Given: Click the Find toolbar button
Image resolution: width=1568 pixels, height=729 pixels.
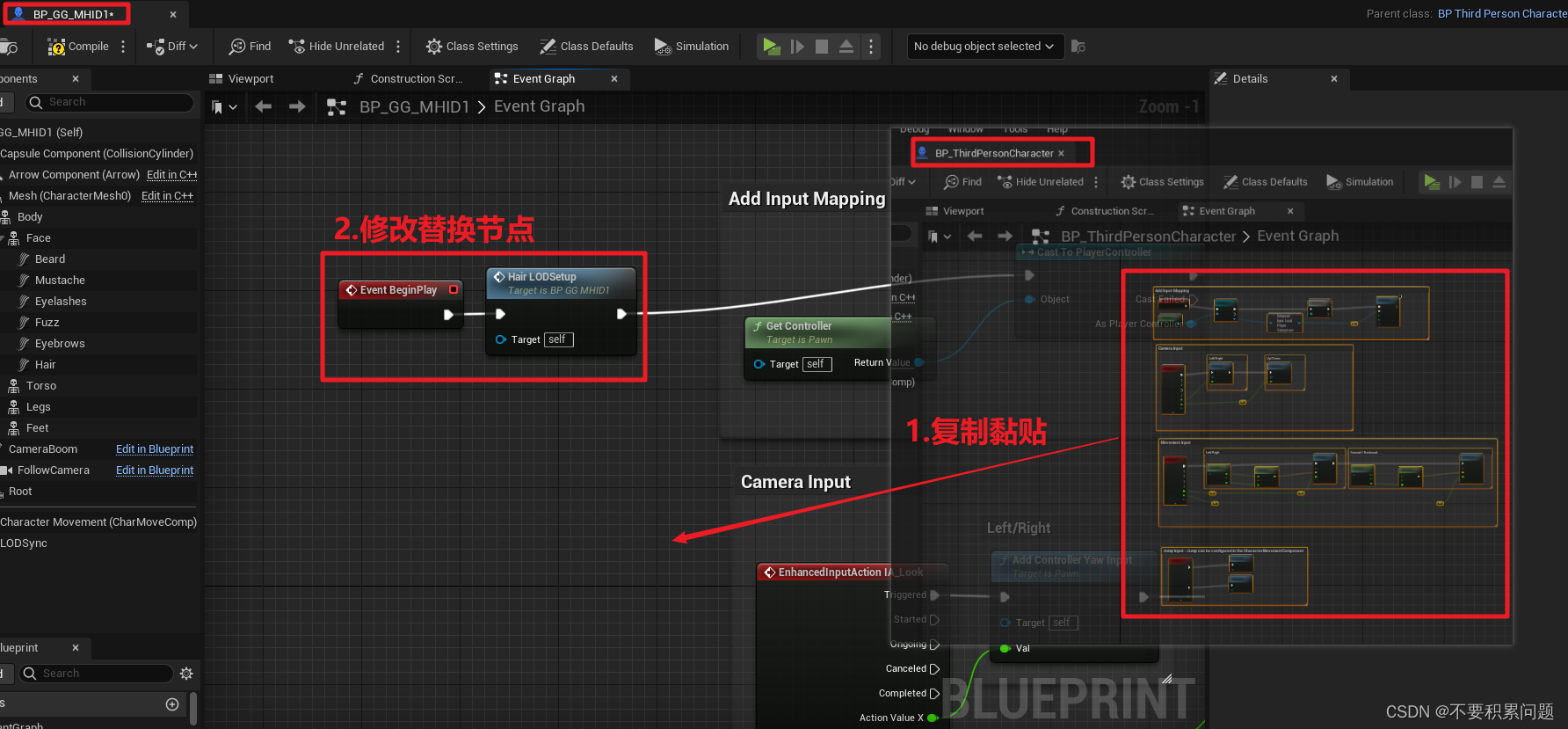Looking at the screenshot, I should tap(250, 47).
